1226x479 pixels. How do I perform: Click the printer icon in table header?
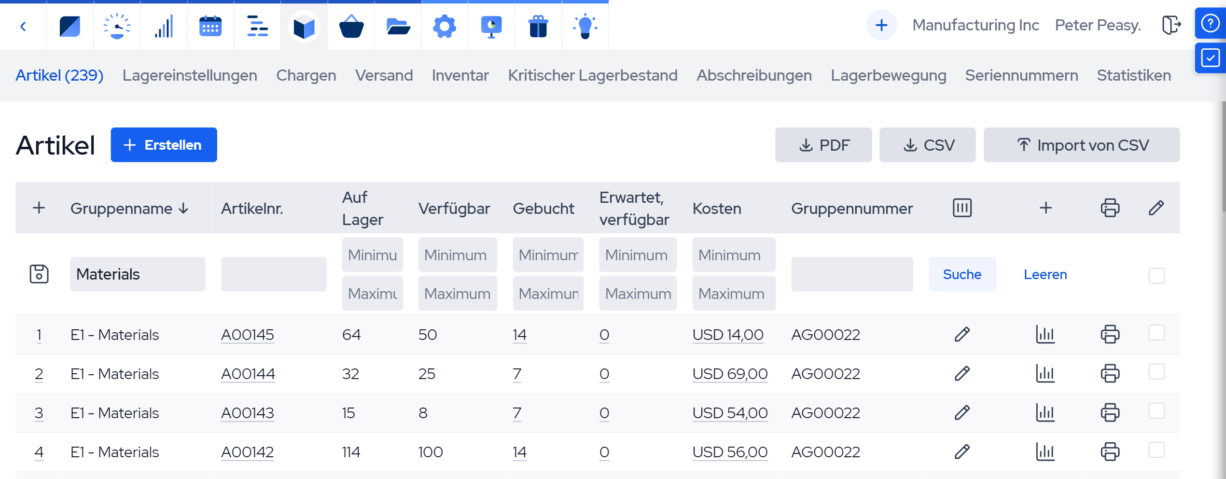coord(1109,208)
